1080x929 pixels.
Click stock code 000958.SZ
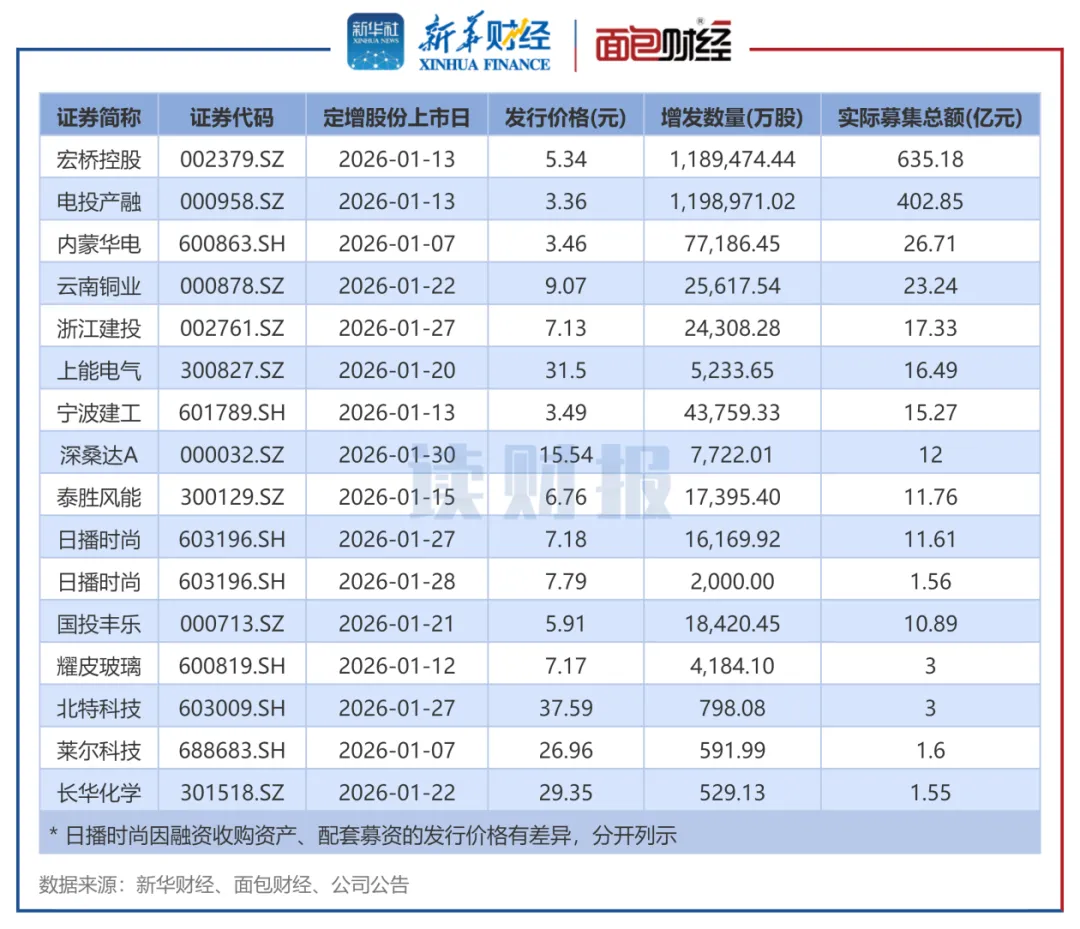tap(231, 201)
